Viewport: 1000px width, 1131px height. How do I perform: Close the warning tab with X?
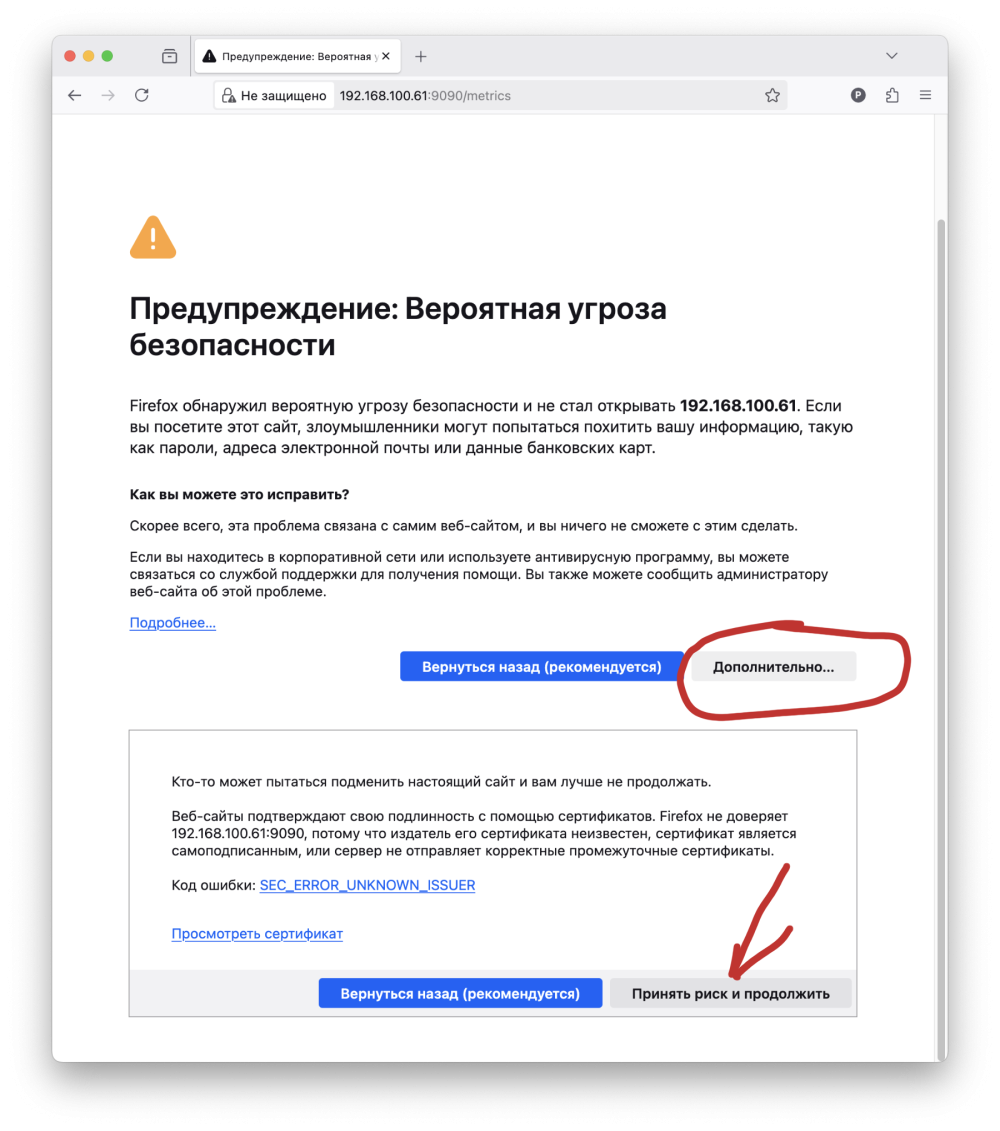pyautogui.click(x=386, y=56)
